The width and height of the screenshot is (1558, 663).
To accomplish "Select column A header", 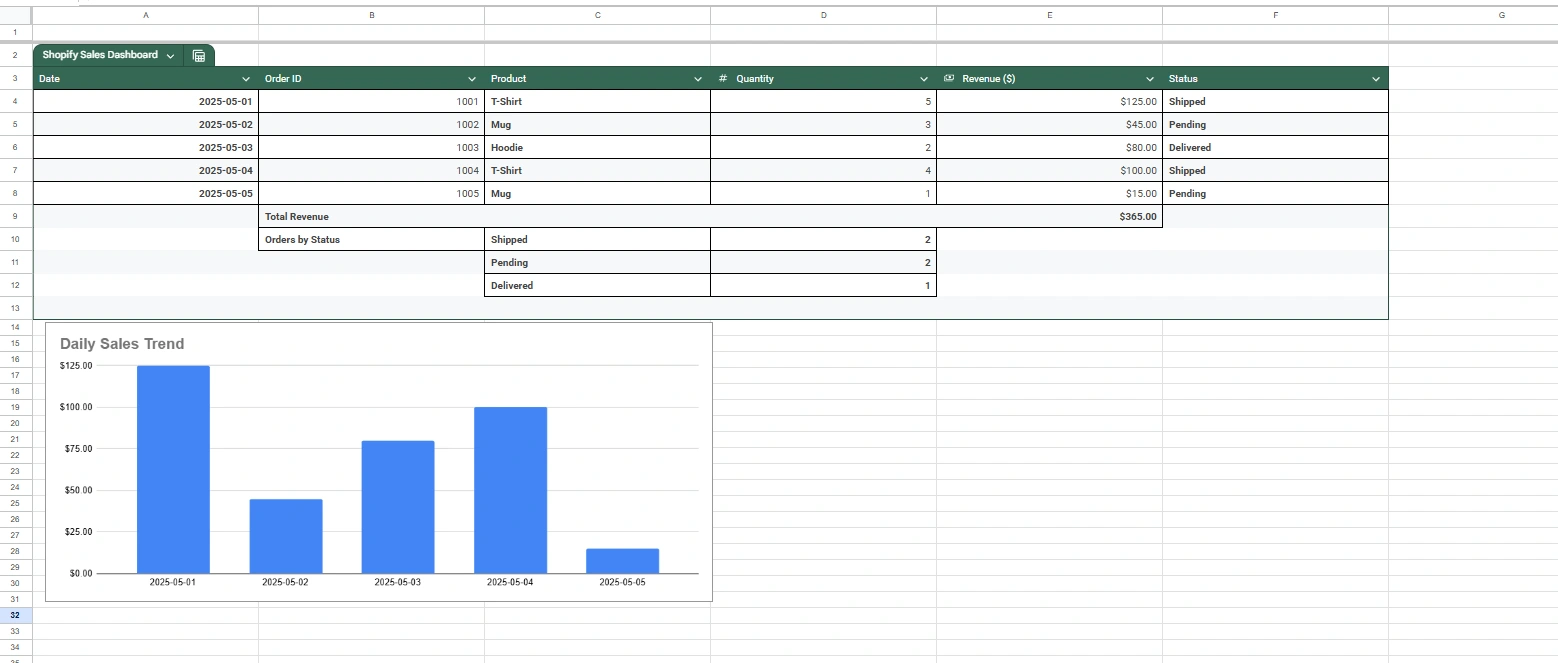I will (x=146, y=15).
